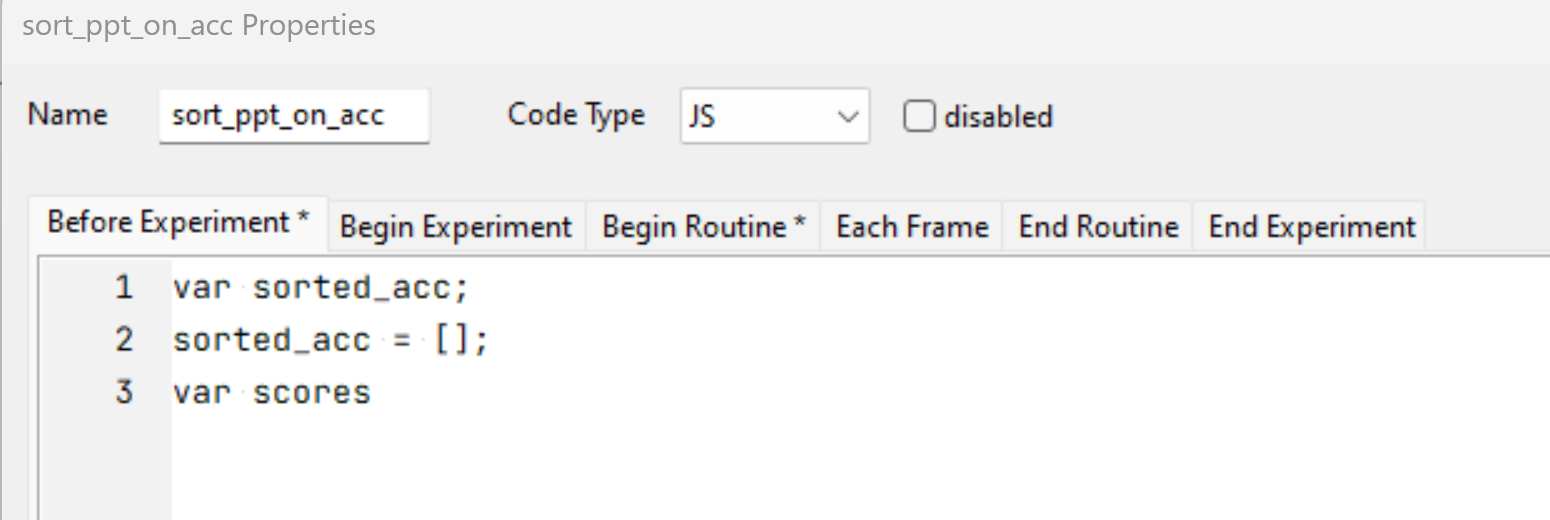Screen dimensions: 1550x520
Task: Select line number 2 in editor margin
Action: pos(124,340)
